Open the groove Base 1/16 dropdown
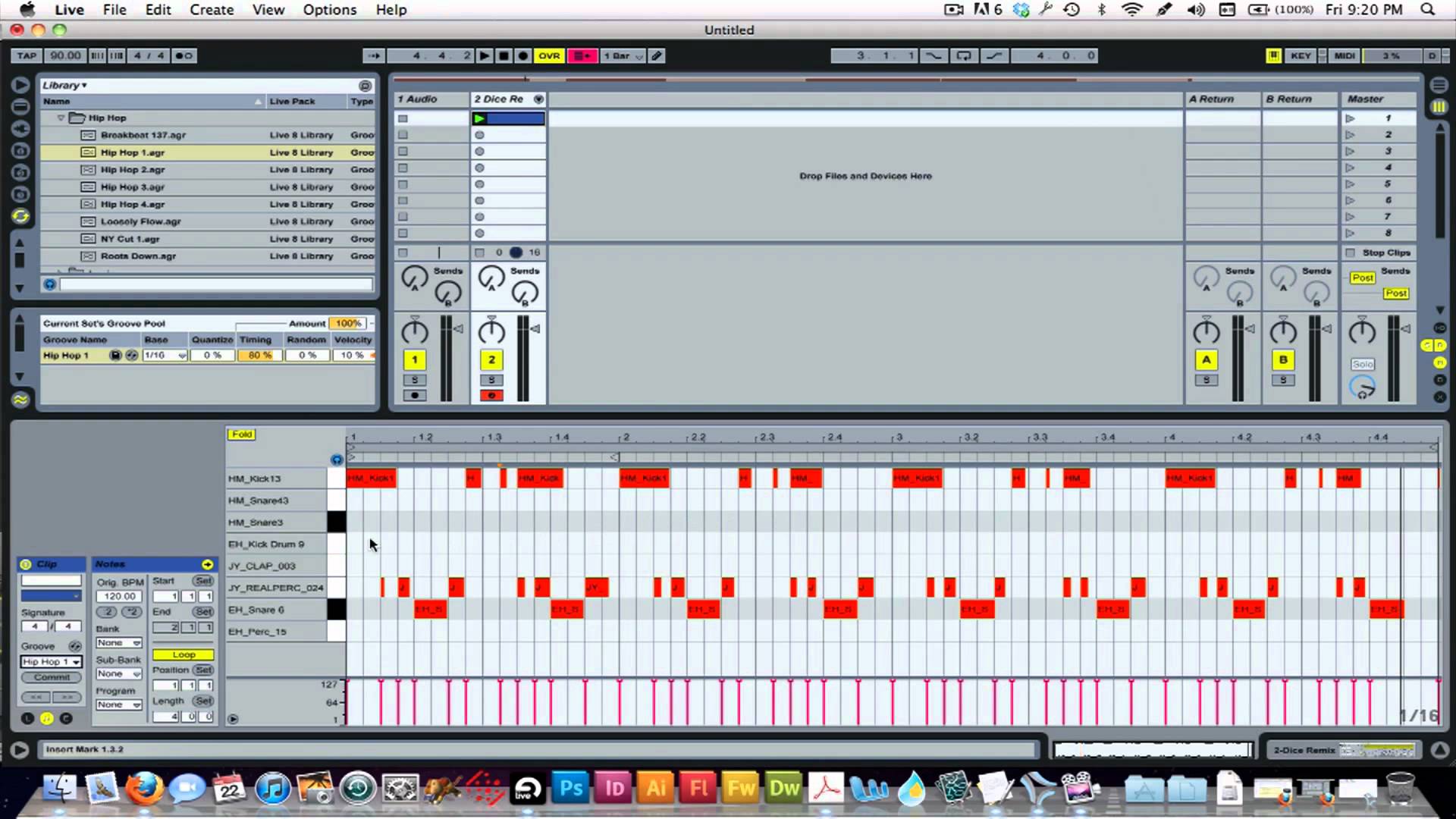This screenshot has height=819, width=1456. [x=165, y=356]
